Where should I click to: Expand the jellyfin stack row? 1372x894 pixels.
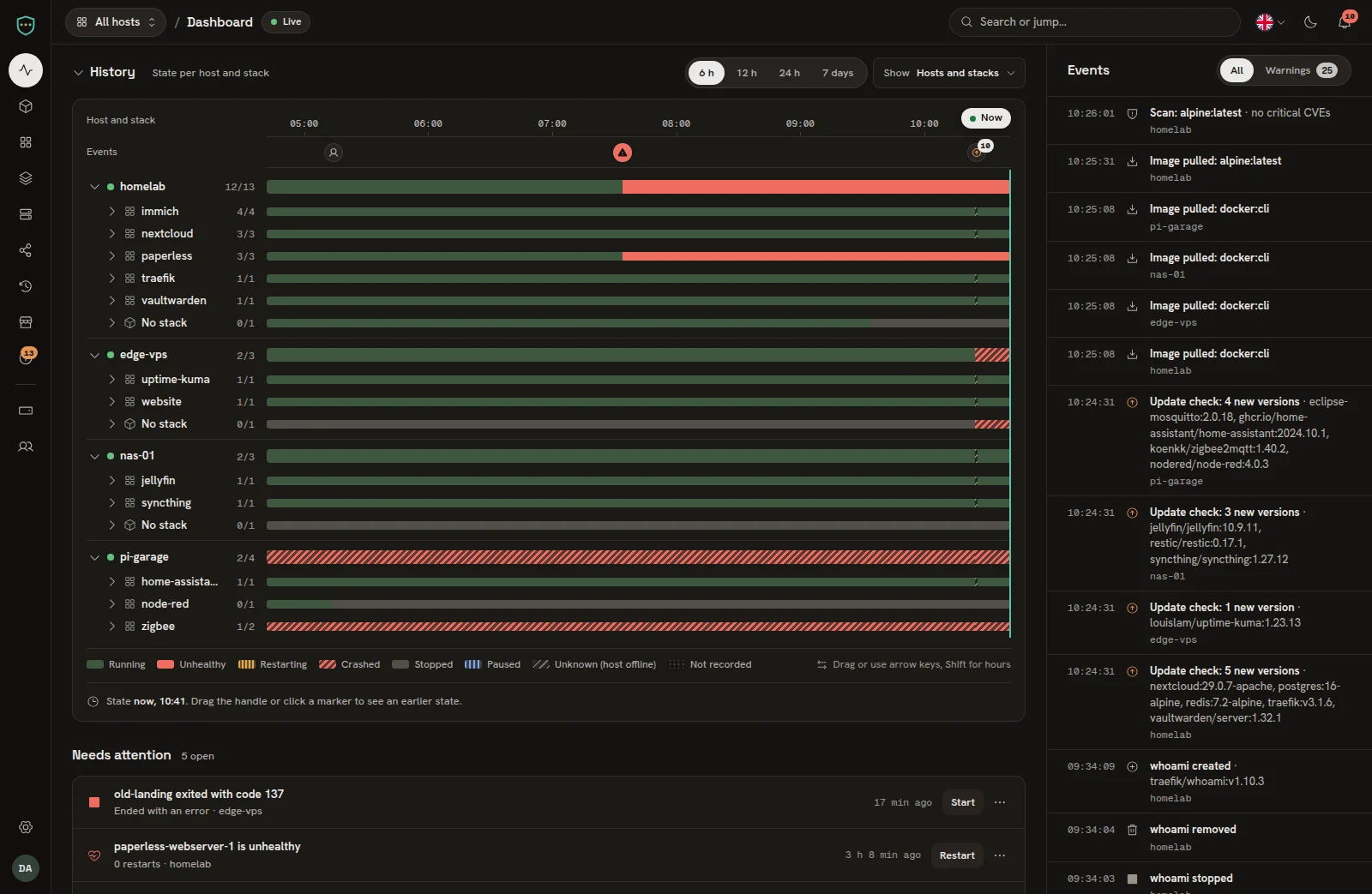click(111, 481)
